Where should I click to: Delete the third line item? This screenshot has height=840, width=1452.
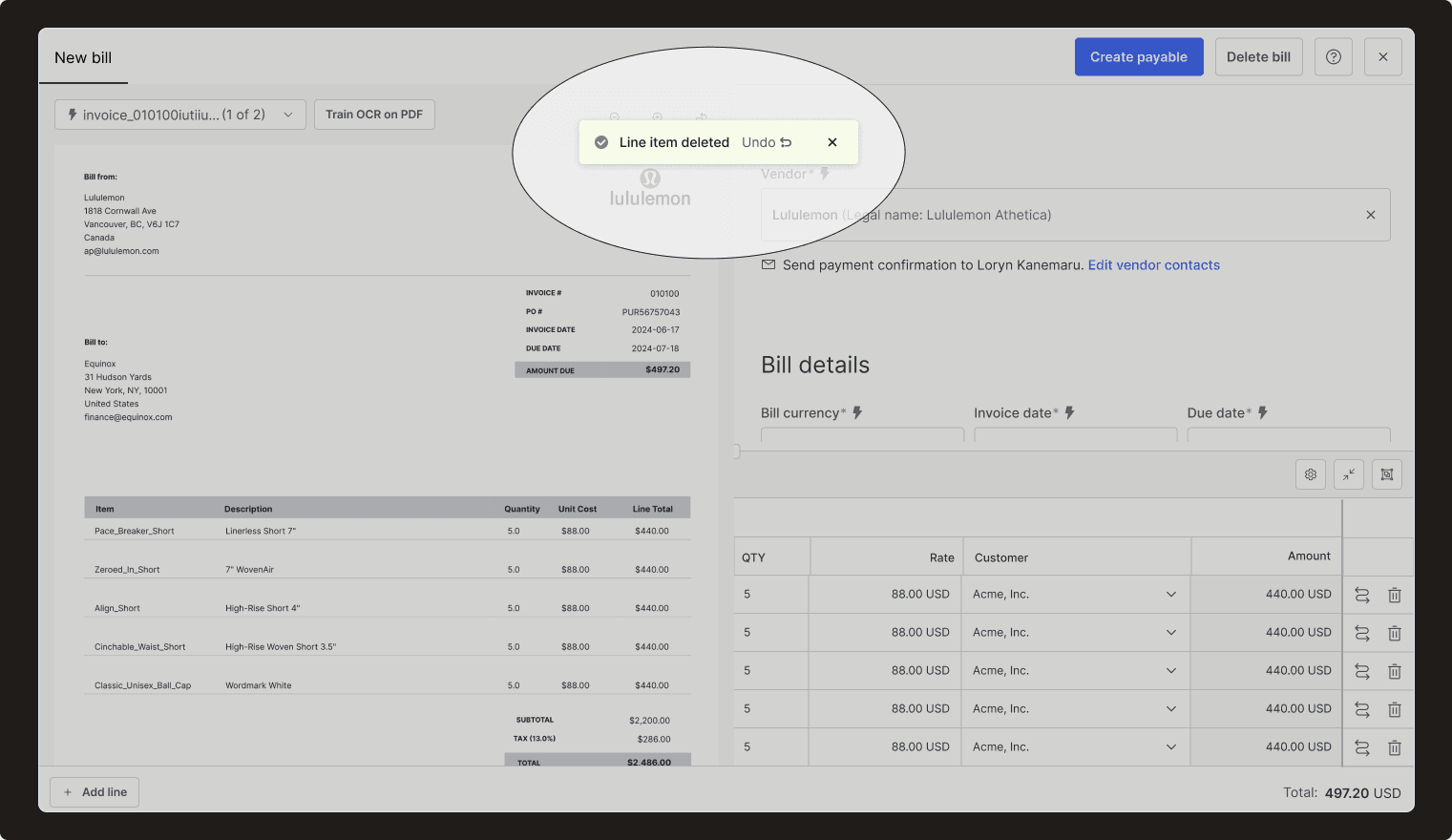[x=1394, y=671]
